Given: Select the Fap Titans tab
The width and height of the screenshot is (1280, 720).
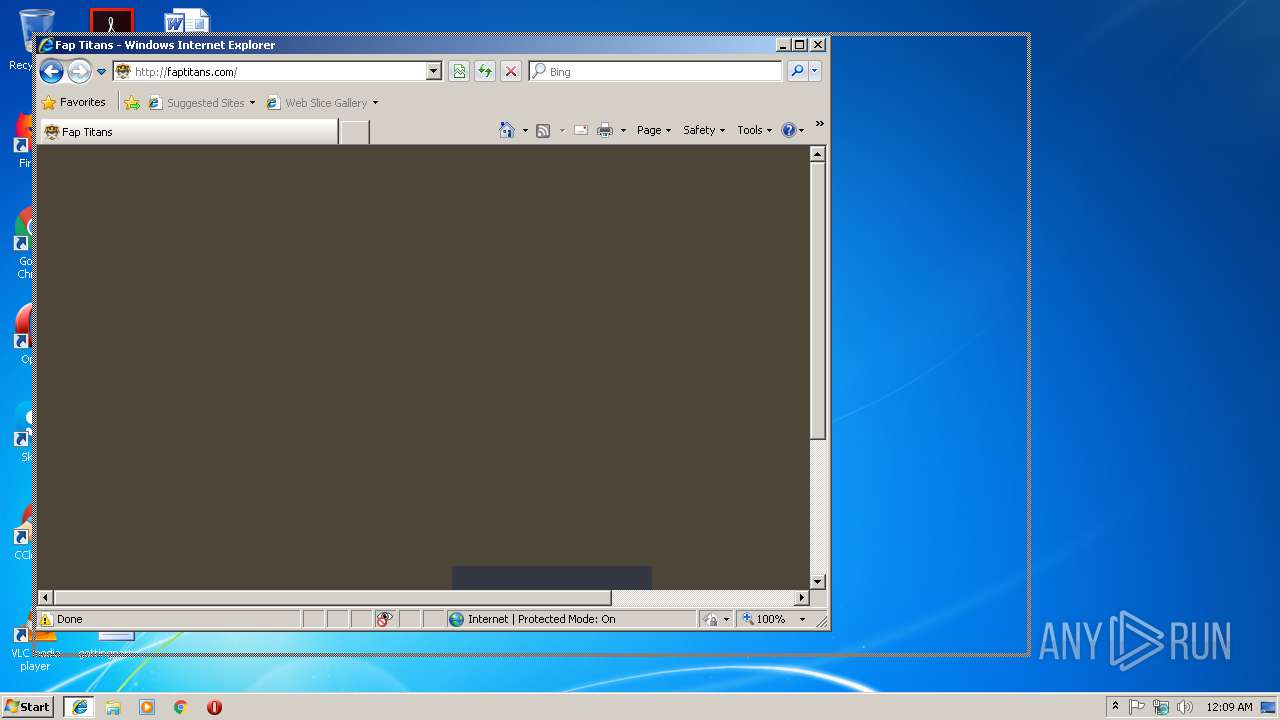Looking at the screenshot, I should 189,132.
